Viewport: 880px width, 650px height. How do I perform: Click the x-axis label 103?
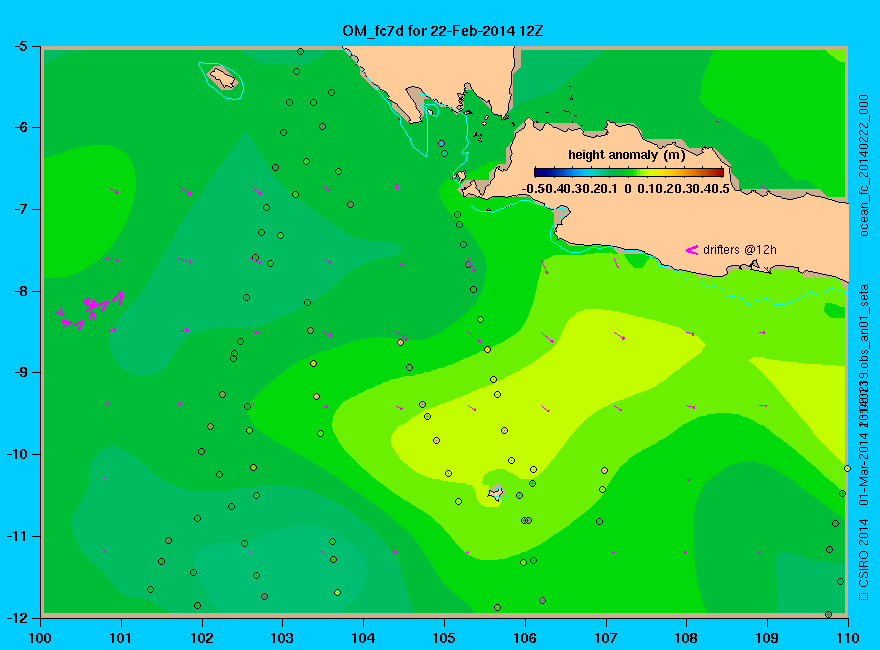tap(282, 638)
